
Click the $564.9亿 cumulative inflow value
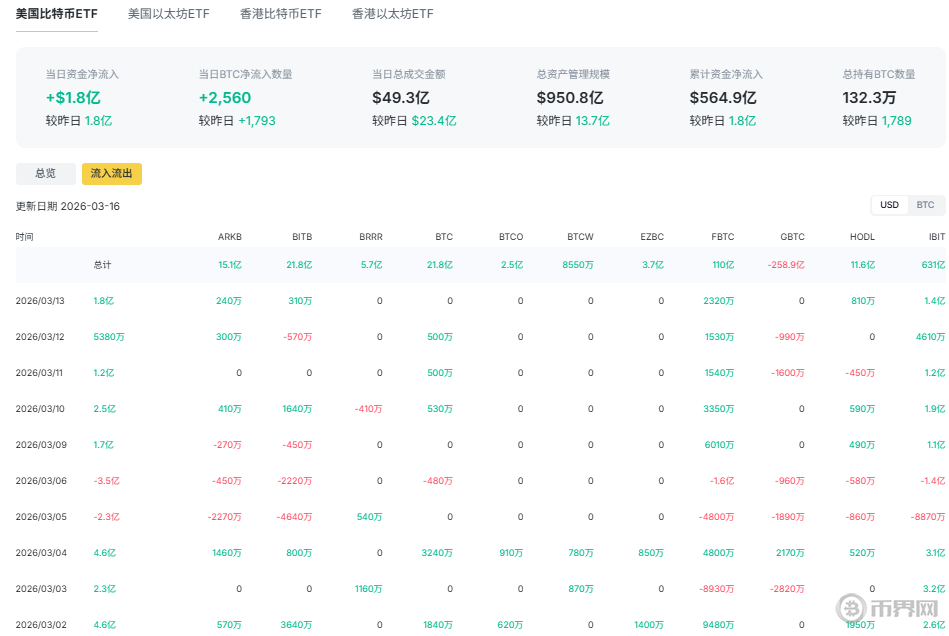pos(723,97)
